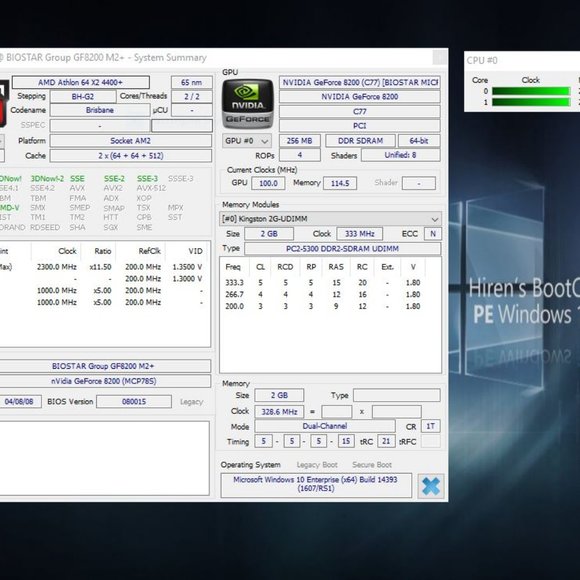Click the ECC value N field

[x=433, y=234]
